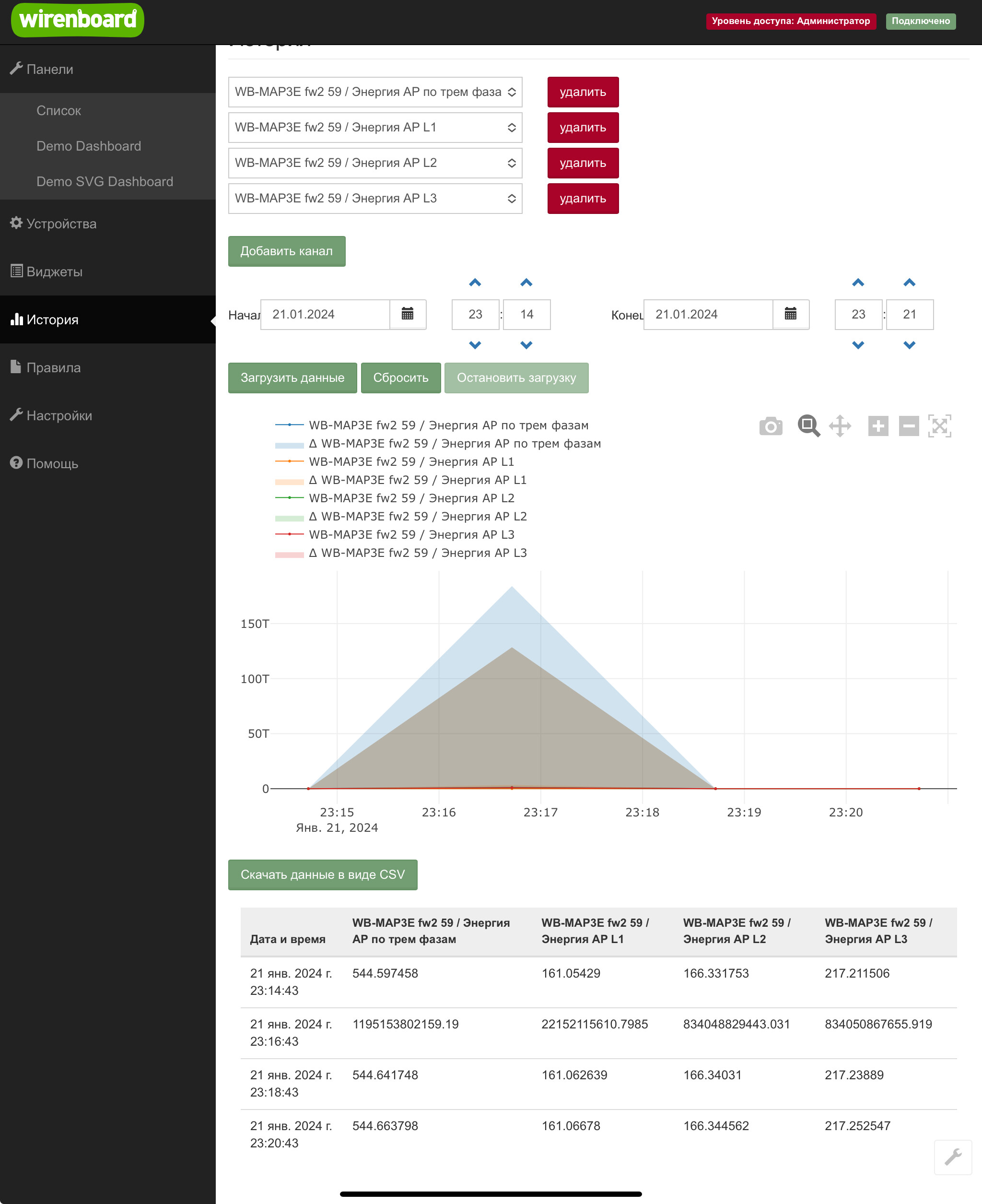Decrease the start hour with down arrow
Viewport: 982px width, 1204px height.
(x=475, y=345)
